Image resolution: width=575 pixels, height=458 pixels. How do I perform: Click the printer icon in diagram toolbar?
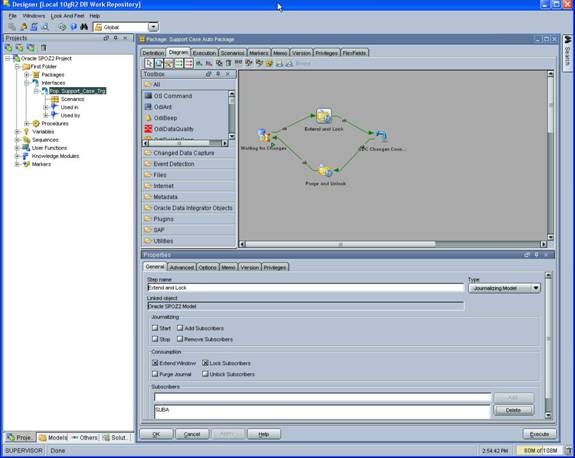[289, 63]
